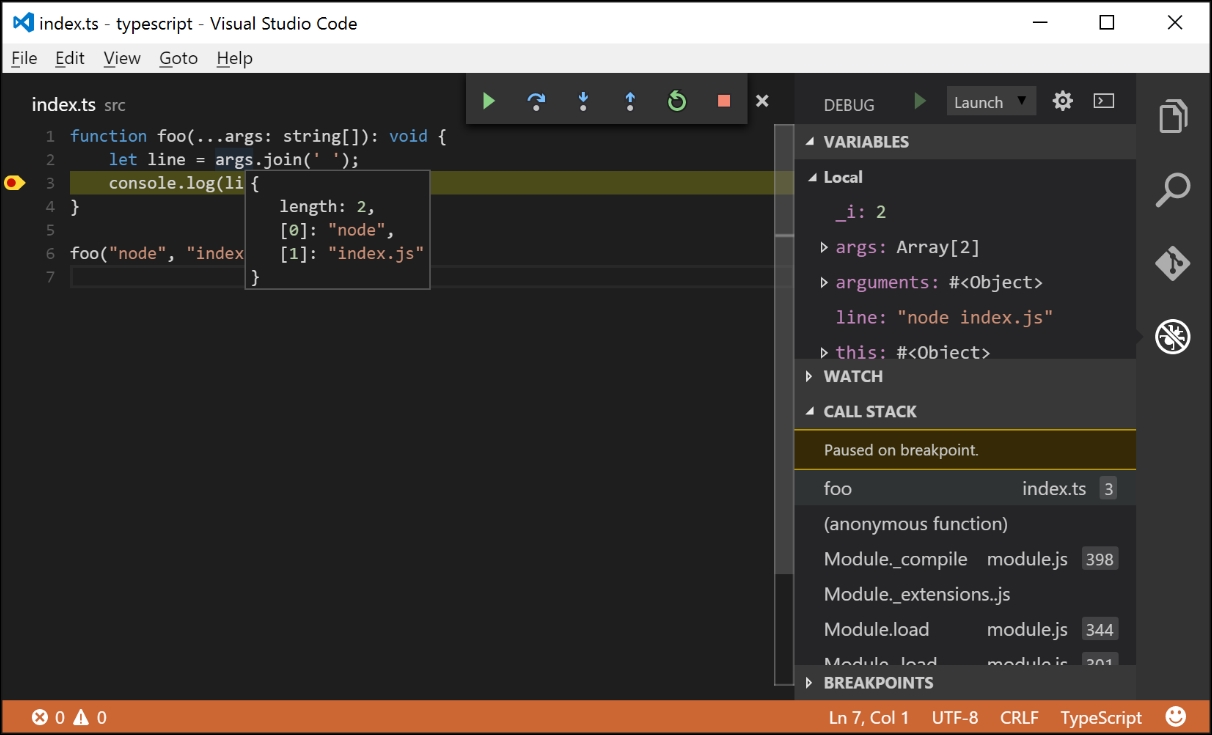1212x735 pixels.
Task: Open the View menu
Action: pos(122,58)
